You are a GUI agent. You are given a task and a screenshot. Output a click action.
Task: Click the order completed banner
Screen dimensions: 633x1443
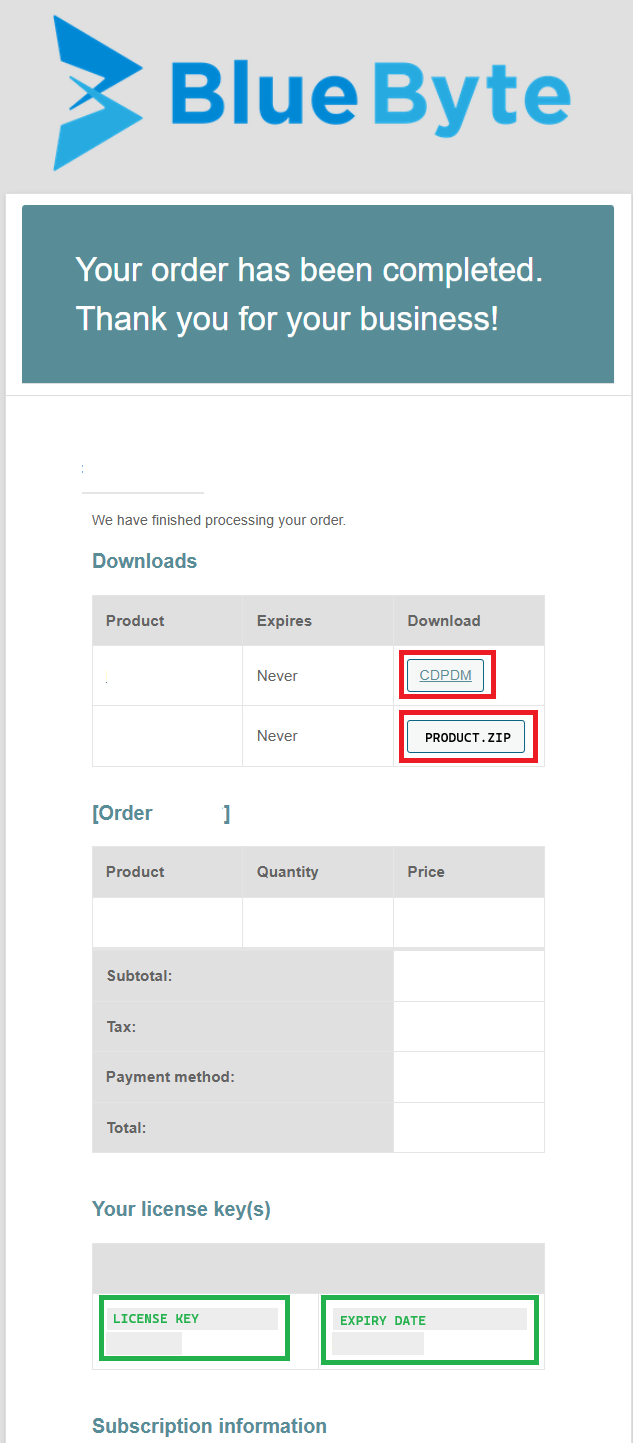point(317,294)
